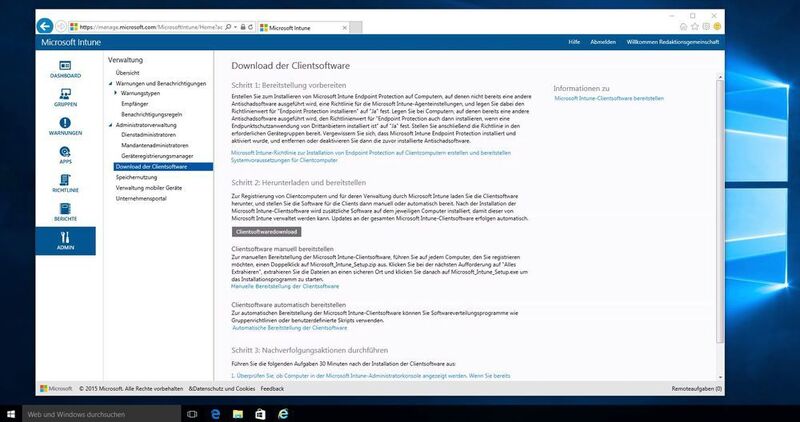Click the URL address field
The image size is (800, 422).
pos(151,27)
